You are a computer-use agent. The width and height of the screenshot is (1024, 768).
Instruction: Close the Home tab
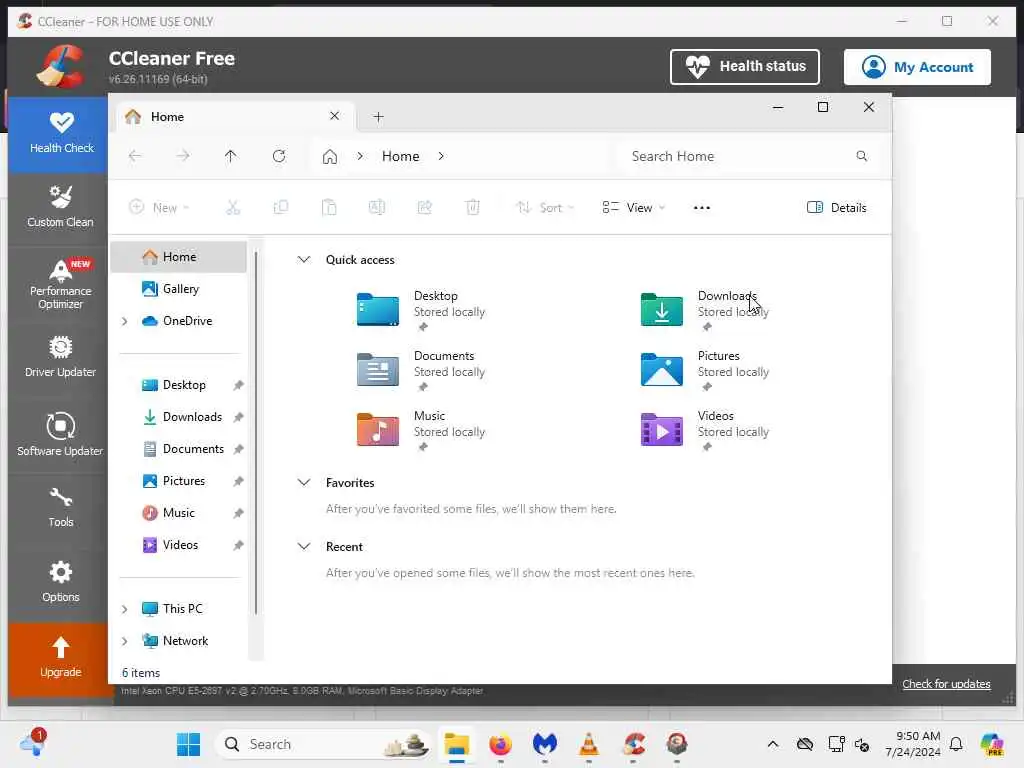pos(334,116)
